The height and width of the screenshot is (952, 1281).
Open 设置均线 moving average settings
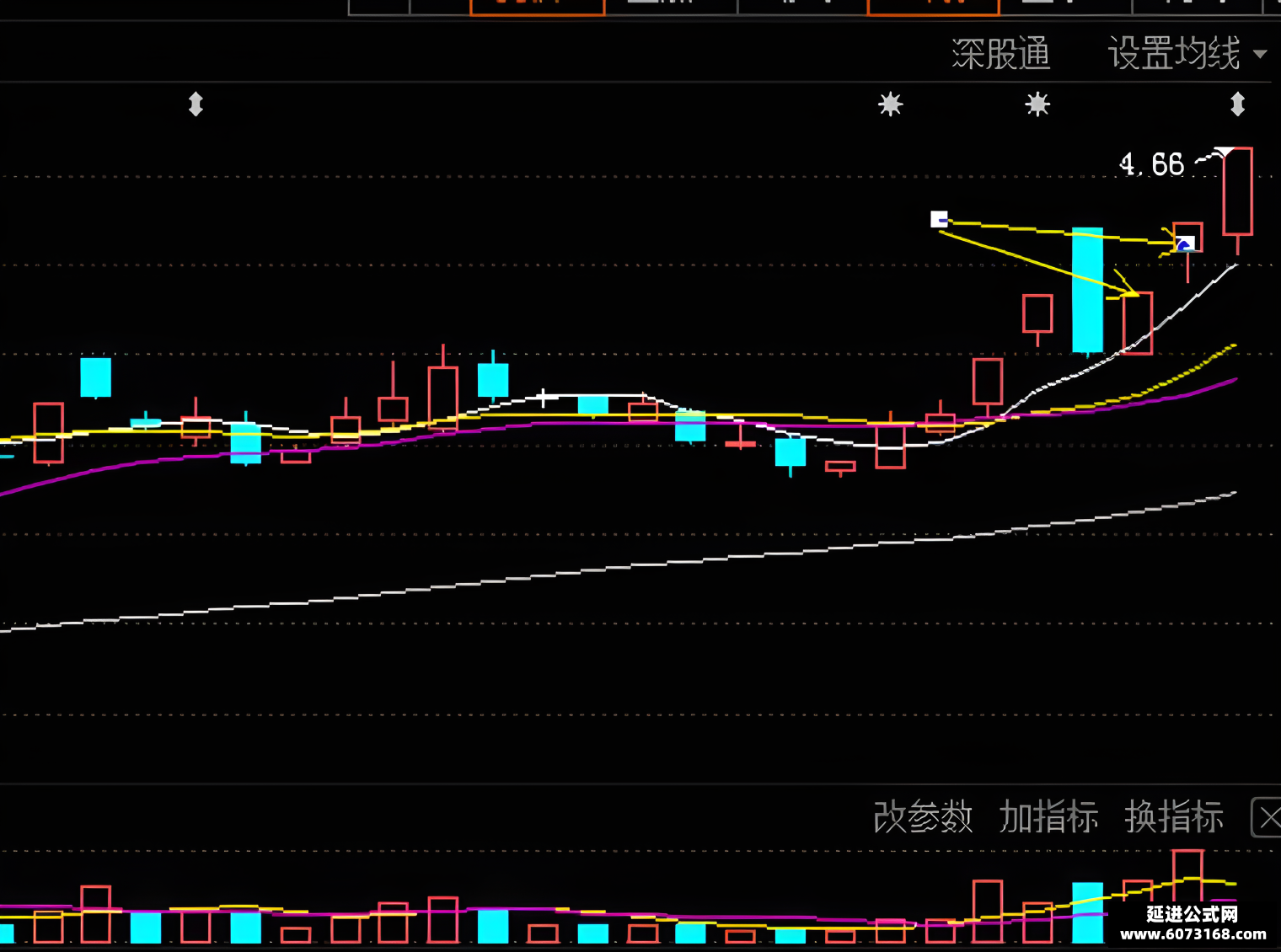pos(1174,54)
